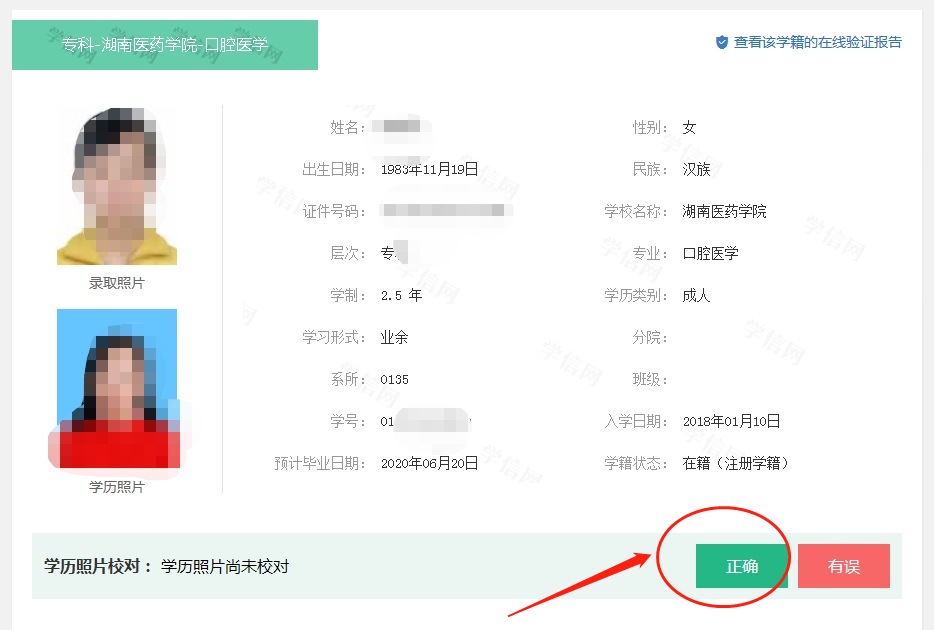Image resolution: width=934 pixels, height=630 pixels.
Task: Click the 学制 value 2.5 年
Action: tap(401, 295)
